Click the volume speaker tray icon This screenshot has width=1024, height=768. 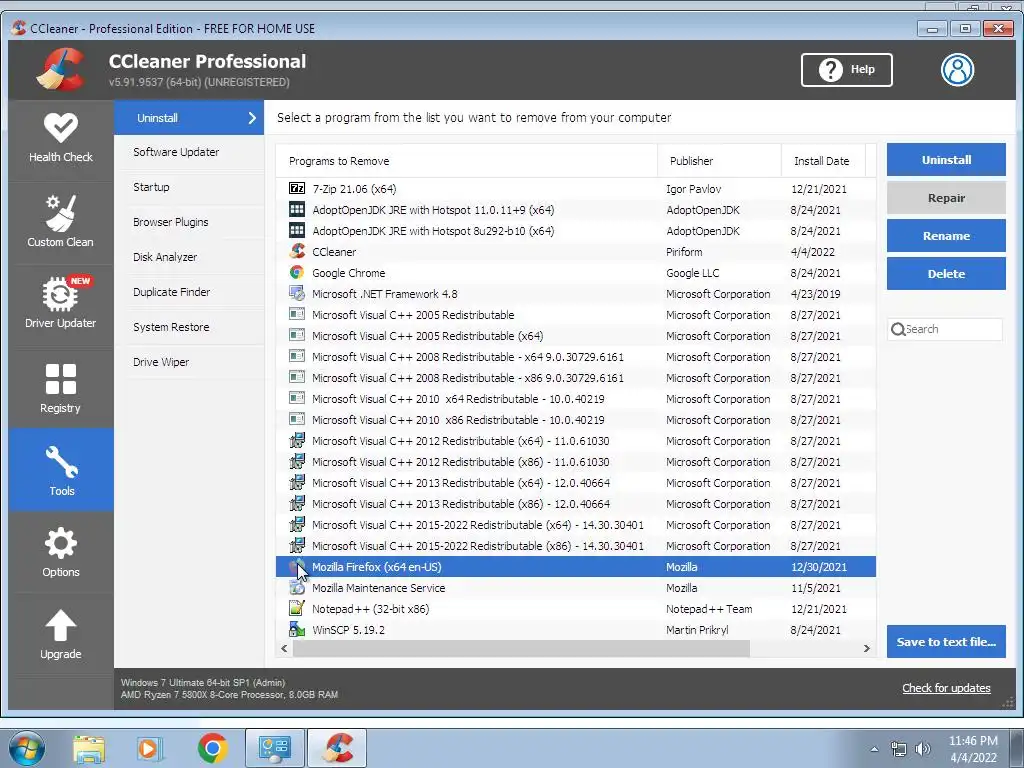tap(923, 749)
